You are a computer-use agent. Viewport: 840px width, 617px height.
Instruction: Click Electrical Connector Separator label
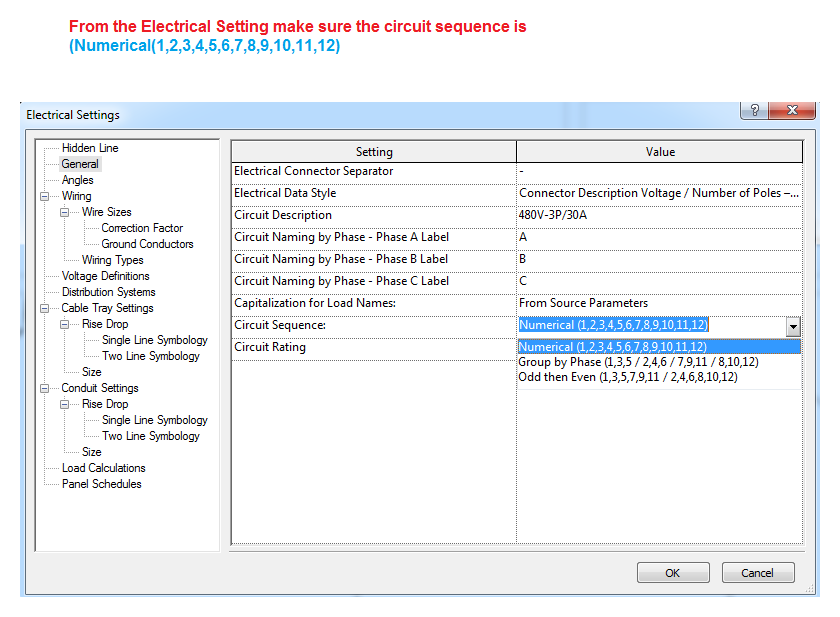tap(313, 171)
